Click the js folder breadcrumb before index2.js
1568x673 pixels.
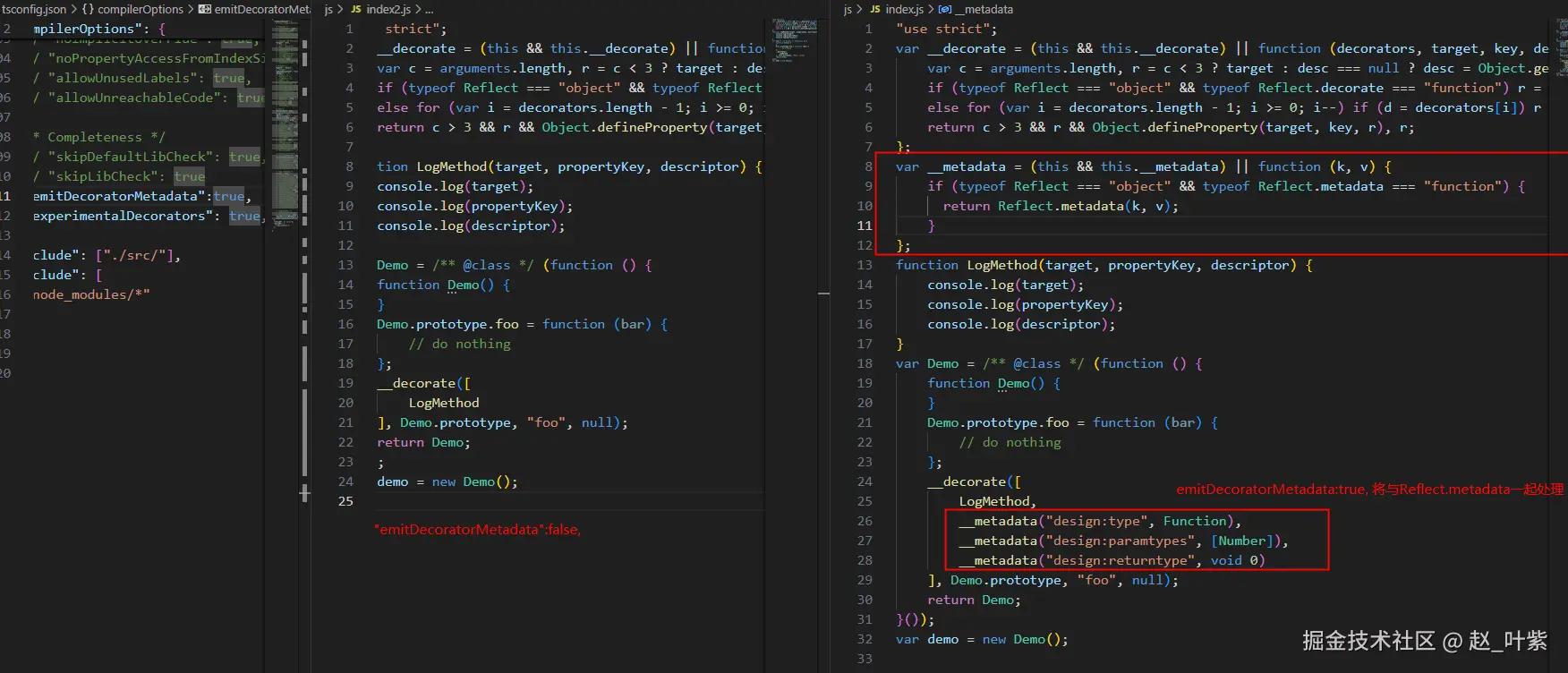[x=328, y=9]
